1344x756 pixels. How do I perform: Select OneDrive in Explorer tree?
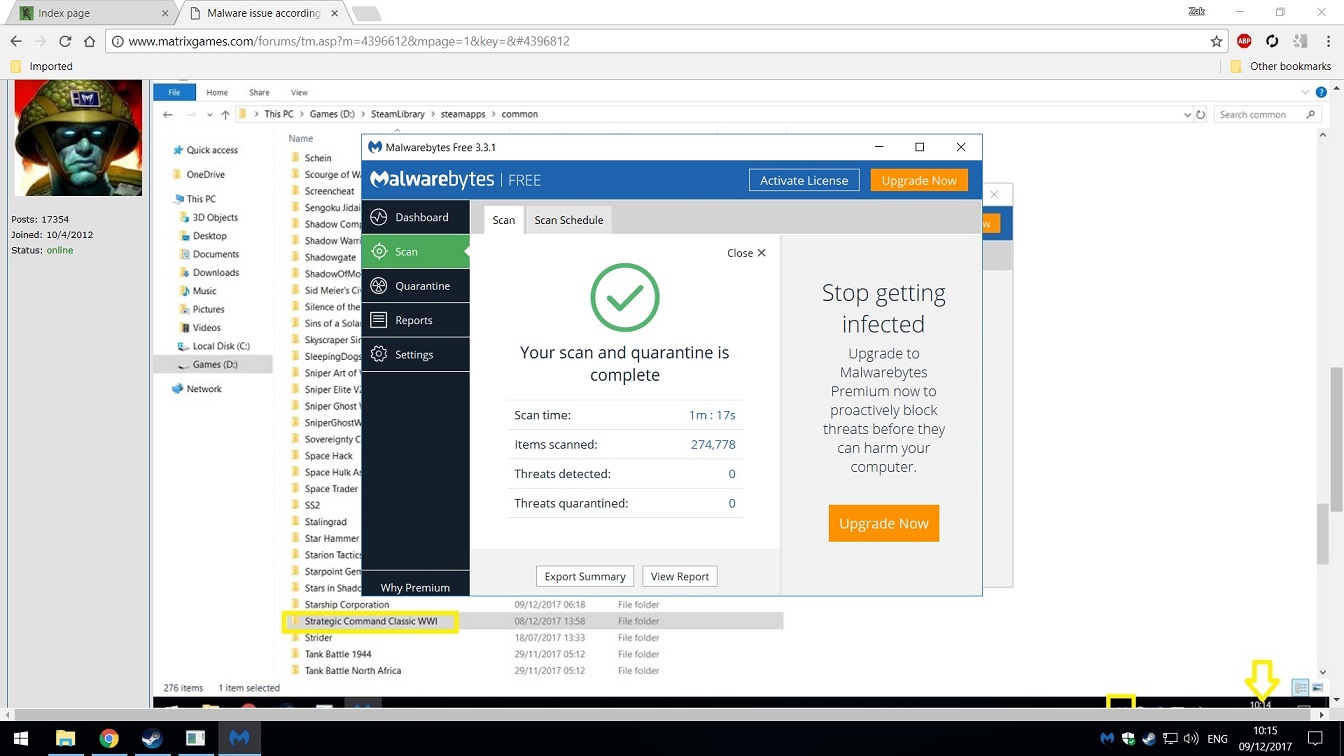[205, 174]
